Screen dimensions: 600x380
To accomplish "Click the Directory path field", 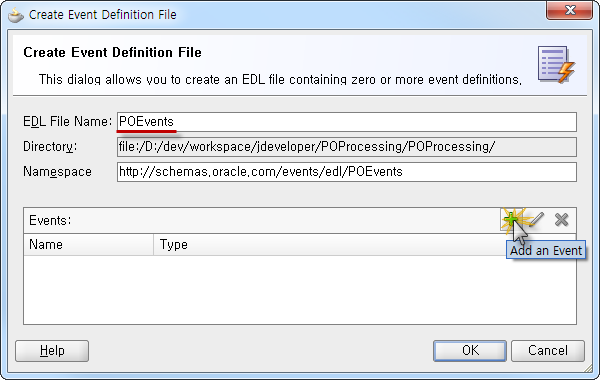I will pos(347,147).
